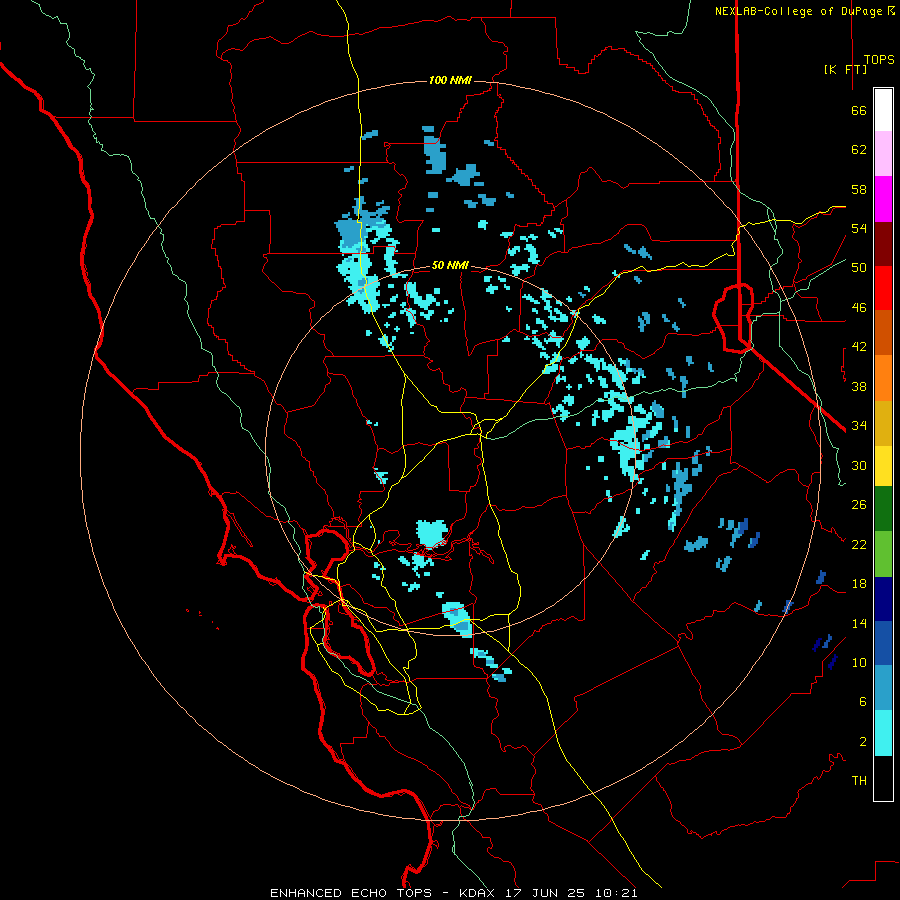Click the '34' legend value label
The image size is (900, 900).
click(x=859, y=426)
